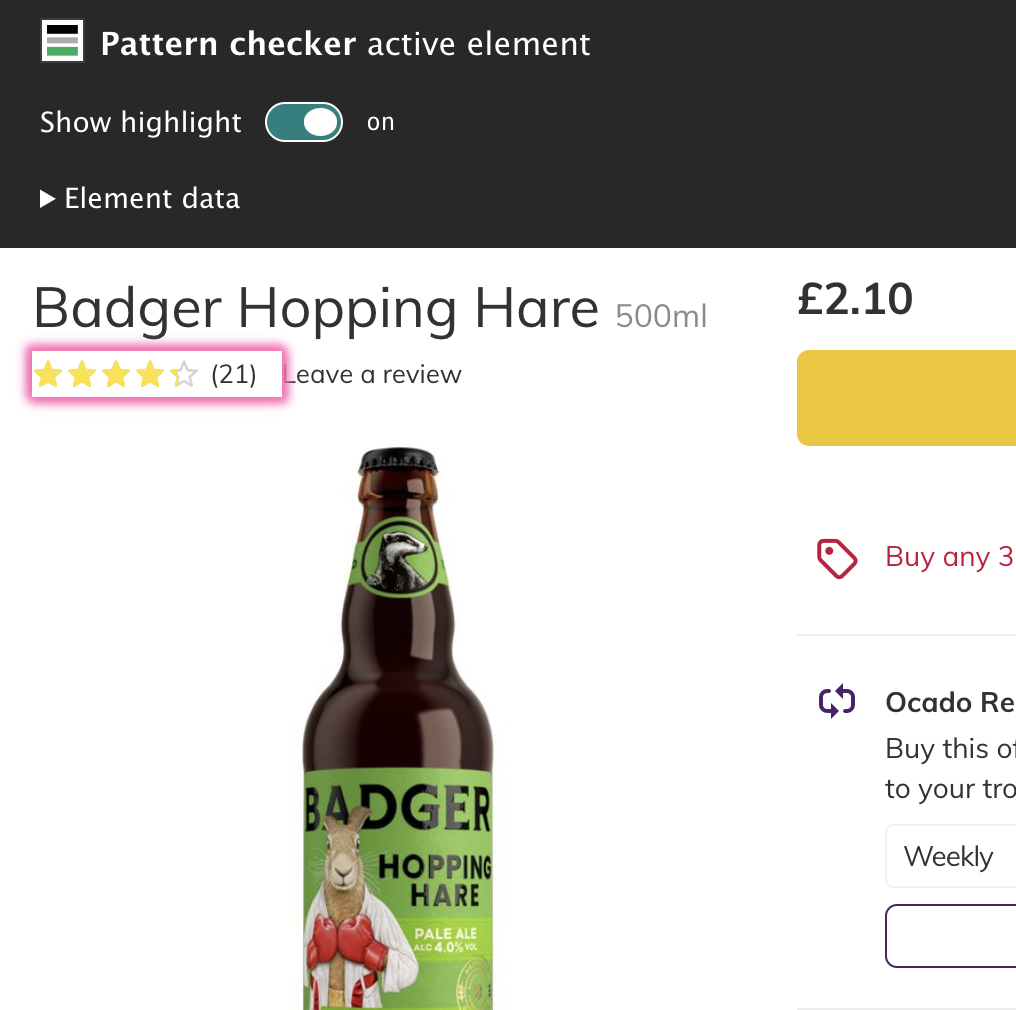
Task: Toggle the Show highlight switch off
Action: [304, 123]
